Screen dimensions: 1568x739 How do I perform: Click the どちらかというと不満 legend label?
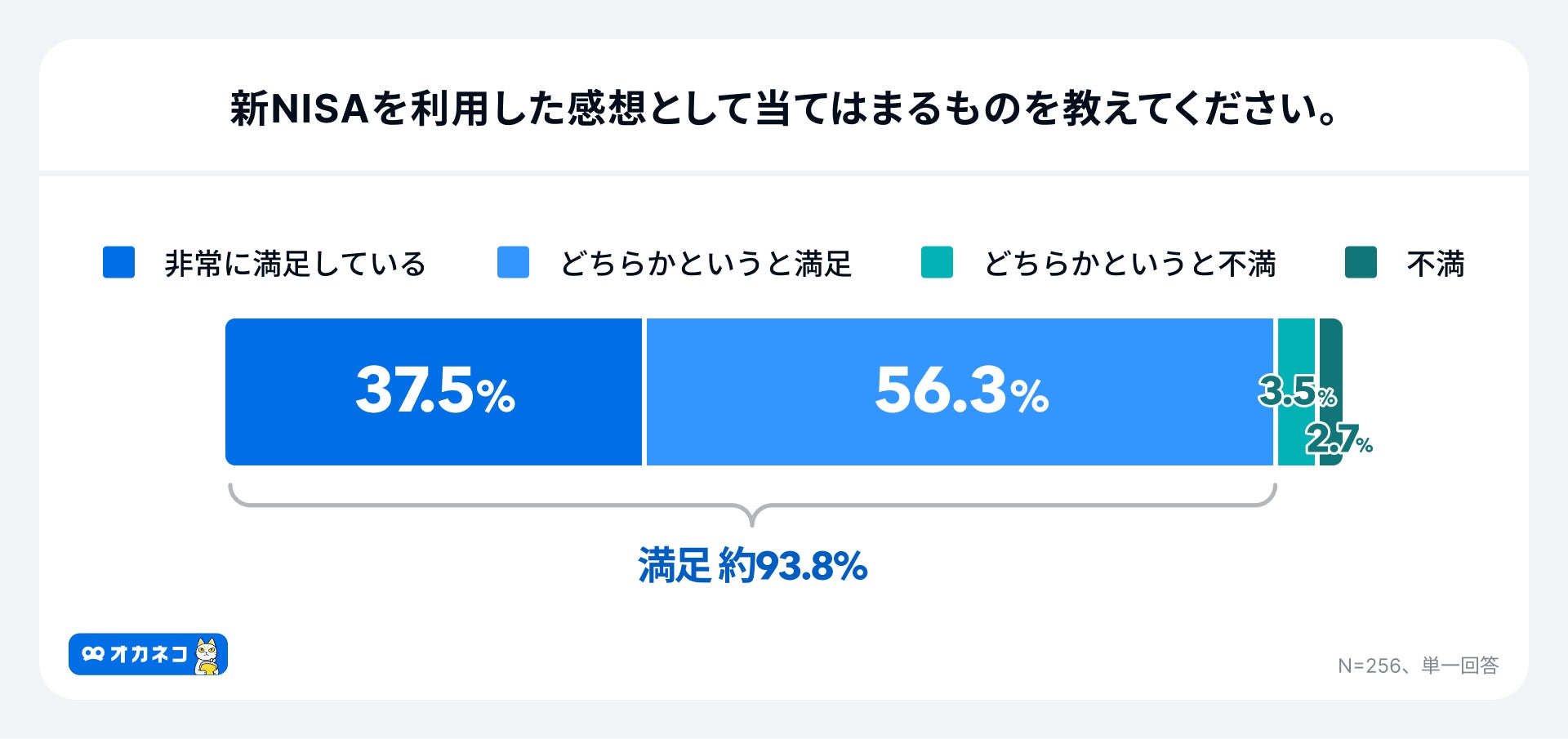(1129, 264)
